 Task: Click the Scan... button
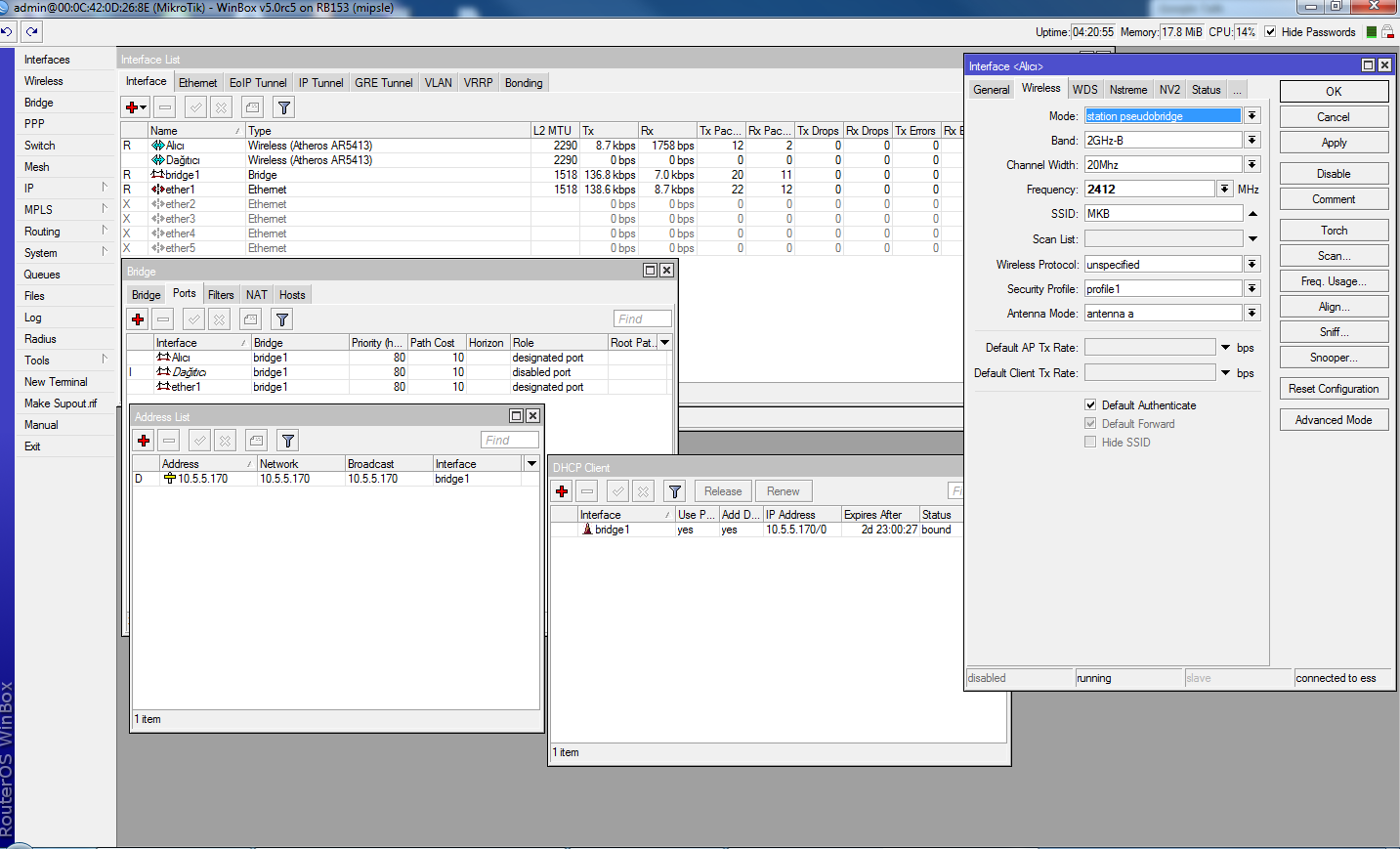pyautogui.click(x=1334, y=255)
